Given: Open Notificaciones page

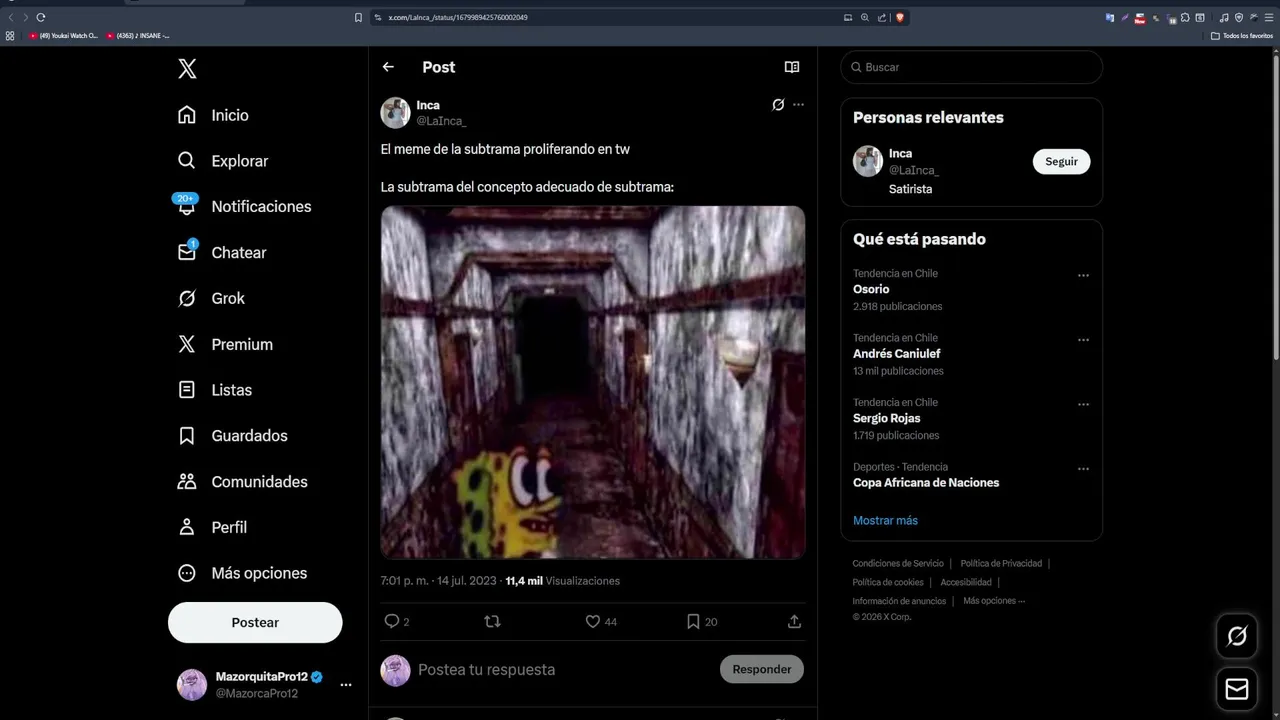Looking at the screenshot, I should coord(244,206).
